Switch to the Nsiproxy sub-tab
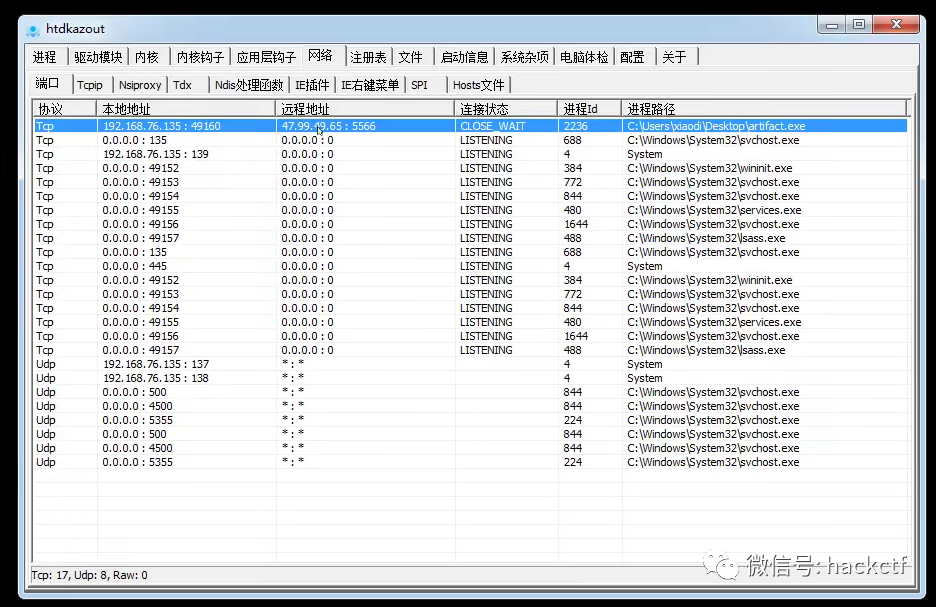 pyautogui.click(x=140, y=85)
